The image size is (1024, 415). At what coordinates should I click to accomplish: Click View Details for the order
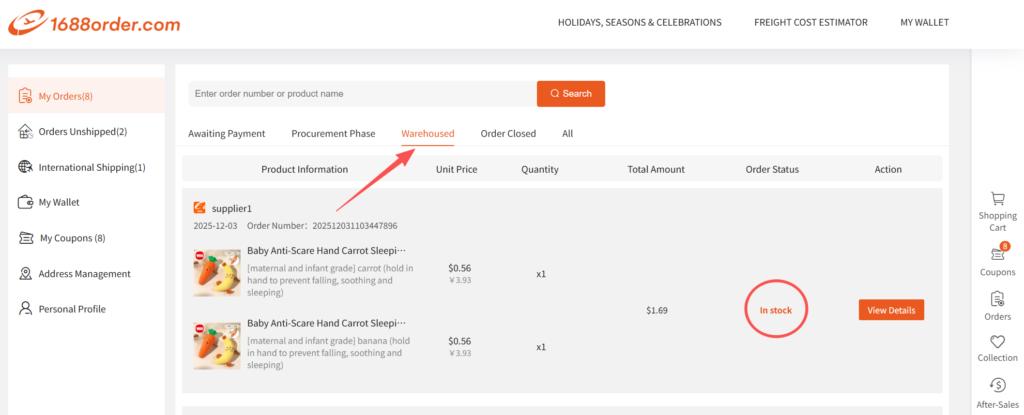click(x=891, y=310)
